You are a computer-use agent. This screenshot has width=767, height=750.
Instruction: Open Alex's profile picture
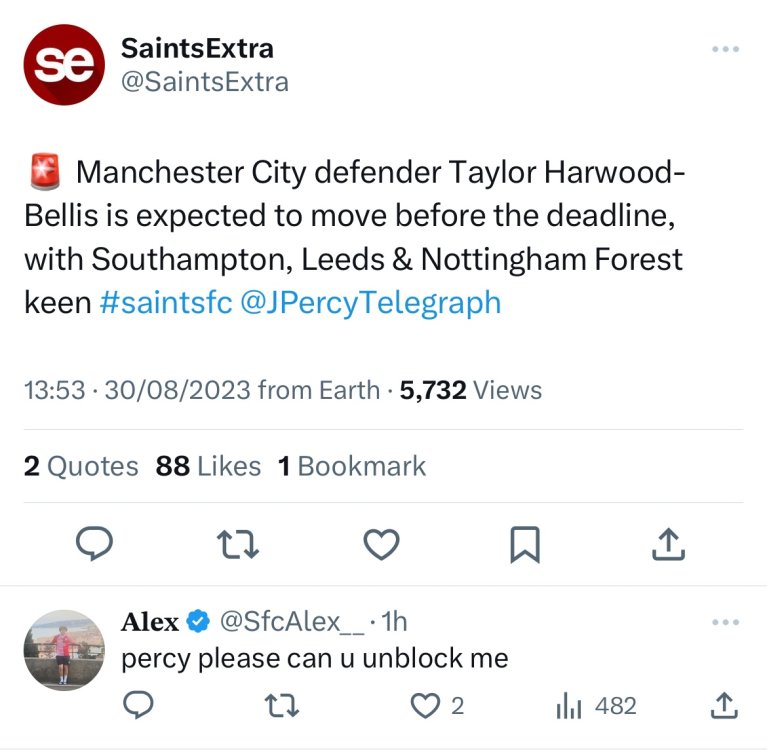click(x=64, y=650)
